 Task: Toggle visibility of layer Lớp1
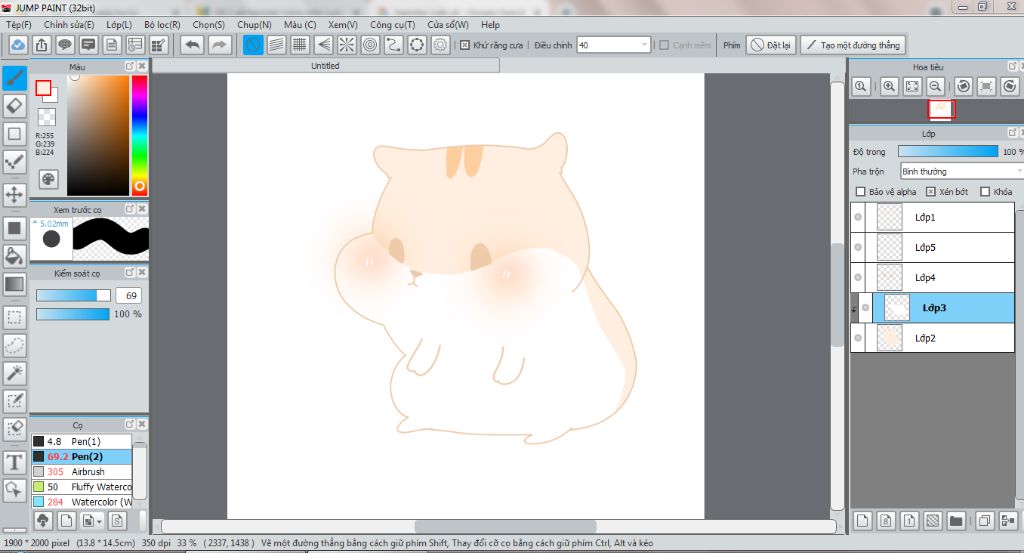click(858, 217)
